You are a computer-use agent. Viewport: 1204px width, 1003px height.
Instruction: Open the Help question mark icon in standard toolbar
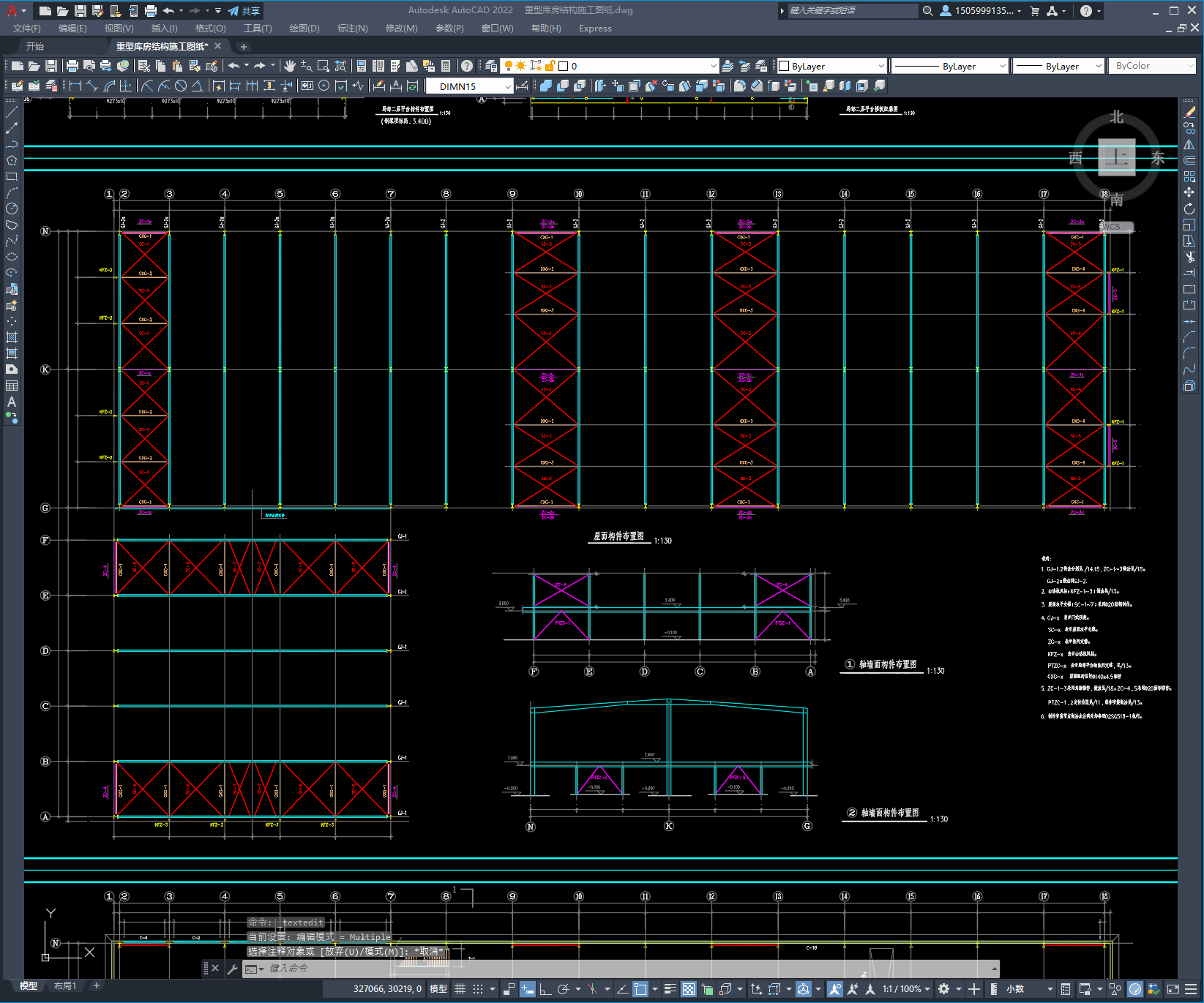pyautogui.click(x=467, y=66)
